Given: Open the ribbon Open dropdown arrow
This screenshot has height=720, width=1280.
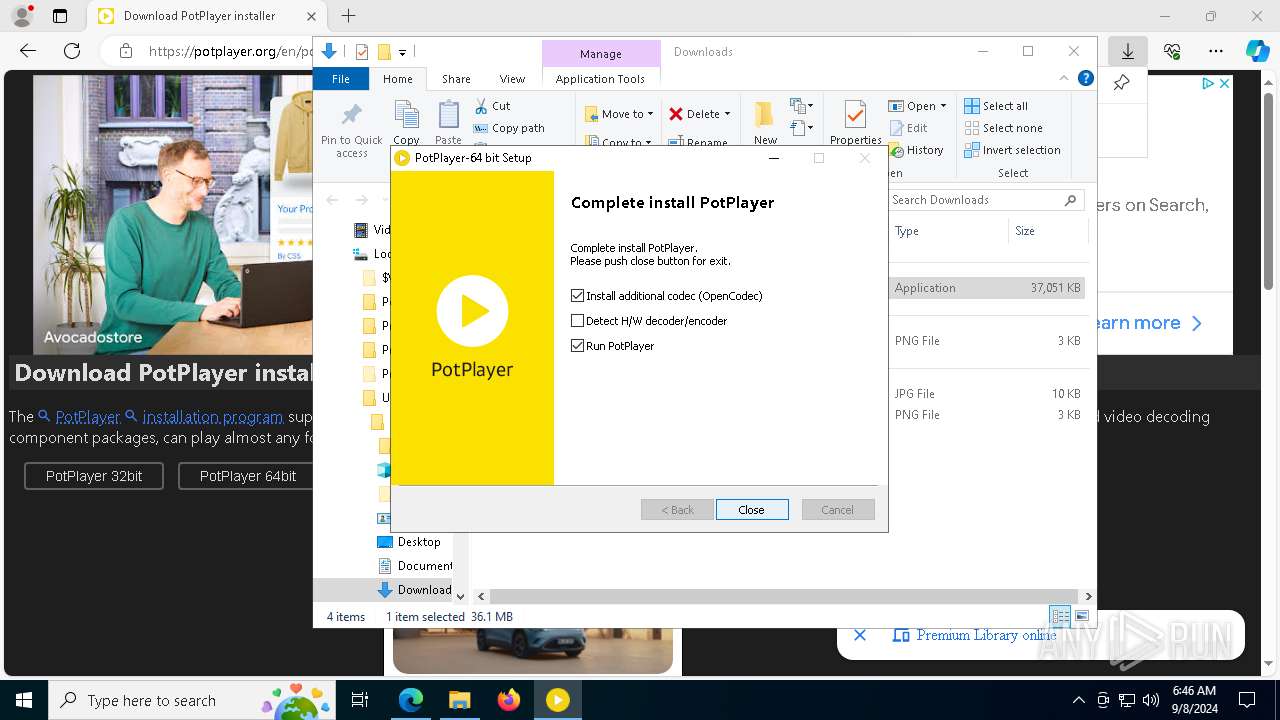Looking at the screenshot, I should coord(943,106).
